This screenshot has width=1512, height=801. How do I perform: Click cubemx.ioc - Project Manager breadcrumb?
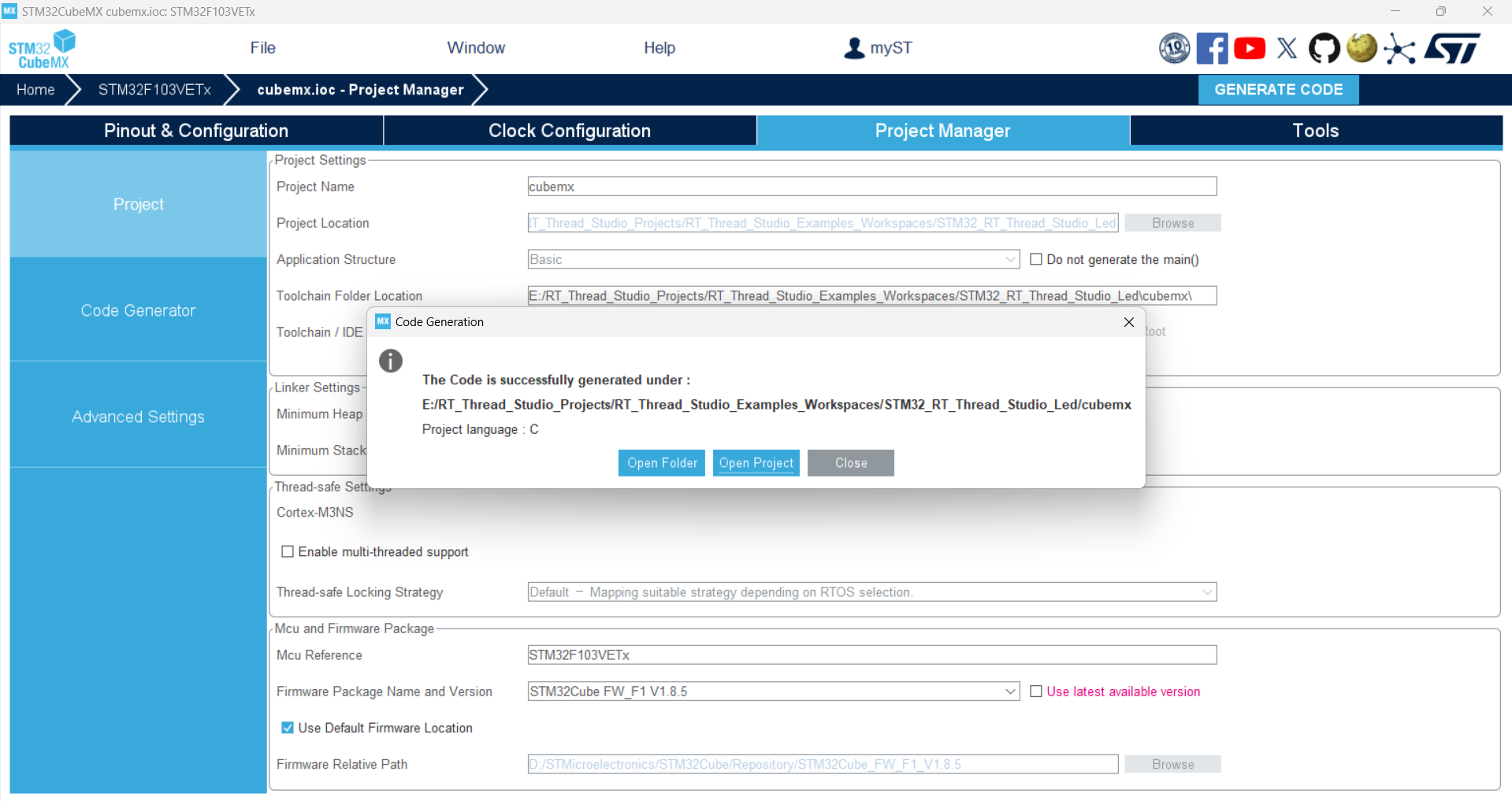[x=360, y=90]
